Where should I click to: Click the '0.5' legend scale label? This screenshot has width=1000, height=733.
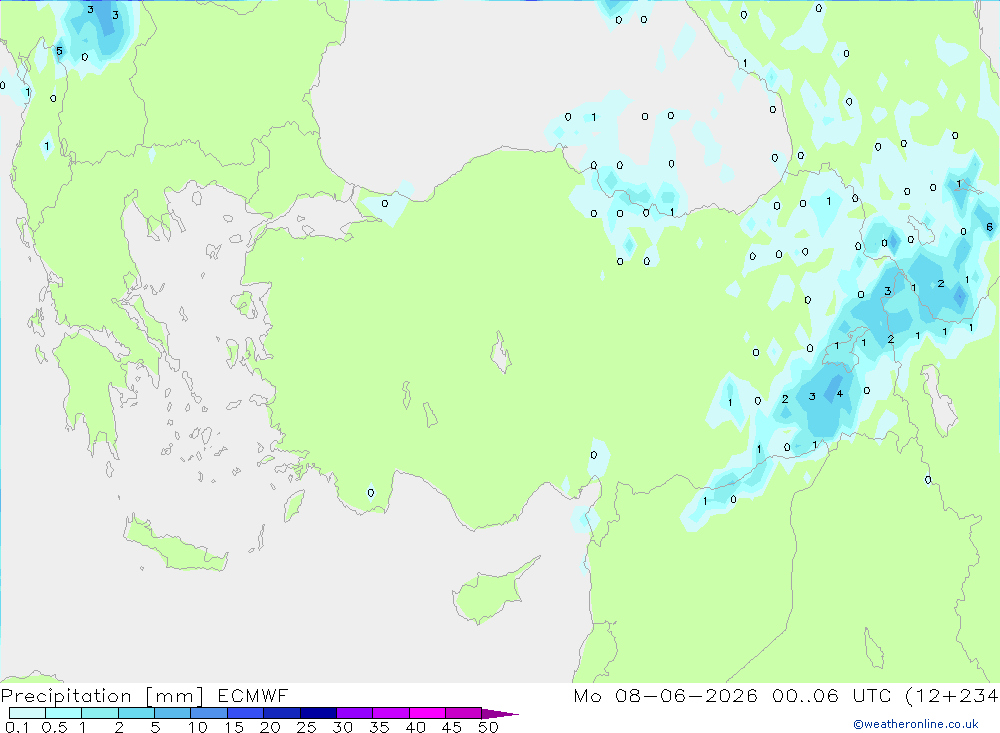click(x=54, y=727)
